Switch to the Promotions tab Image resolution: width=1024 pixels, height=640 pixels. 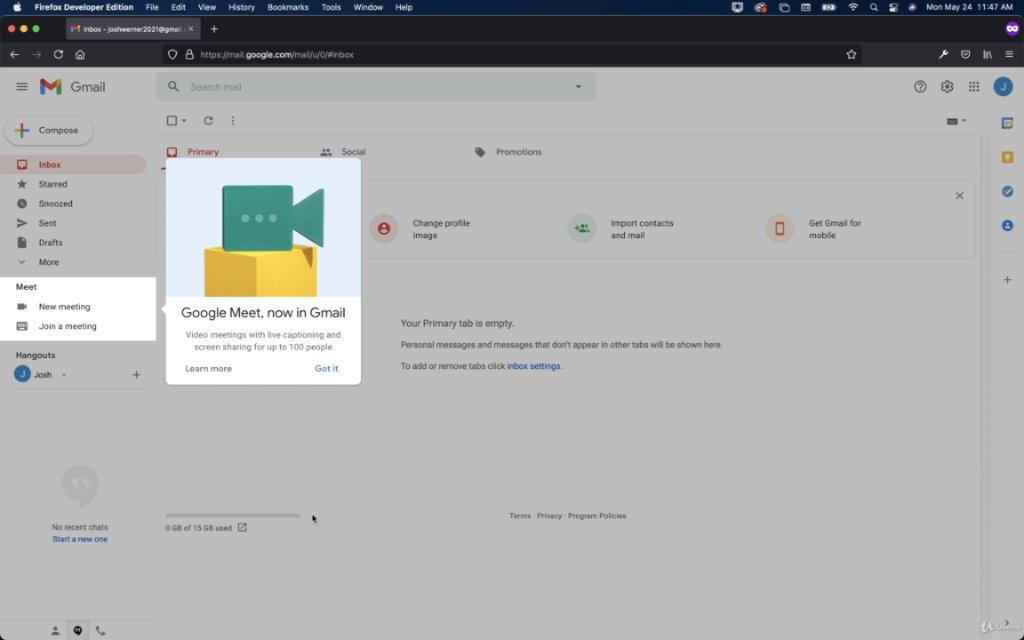click(x=509, y=152)
